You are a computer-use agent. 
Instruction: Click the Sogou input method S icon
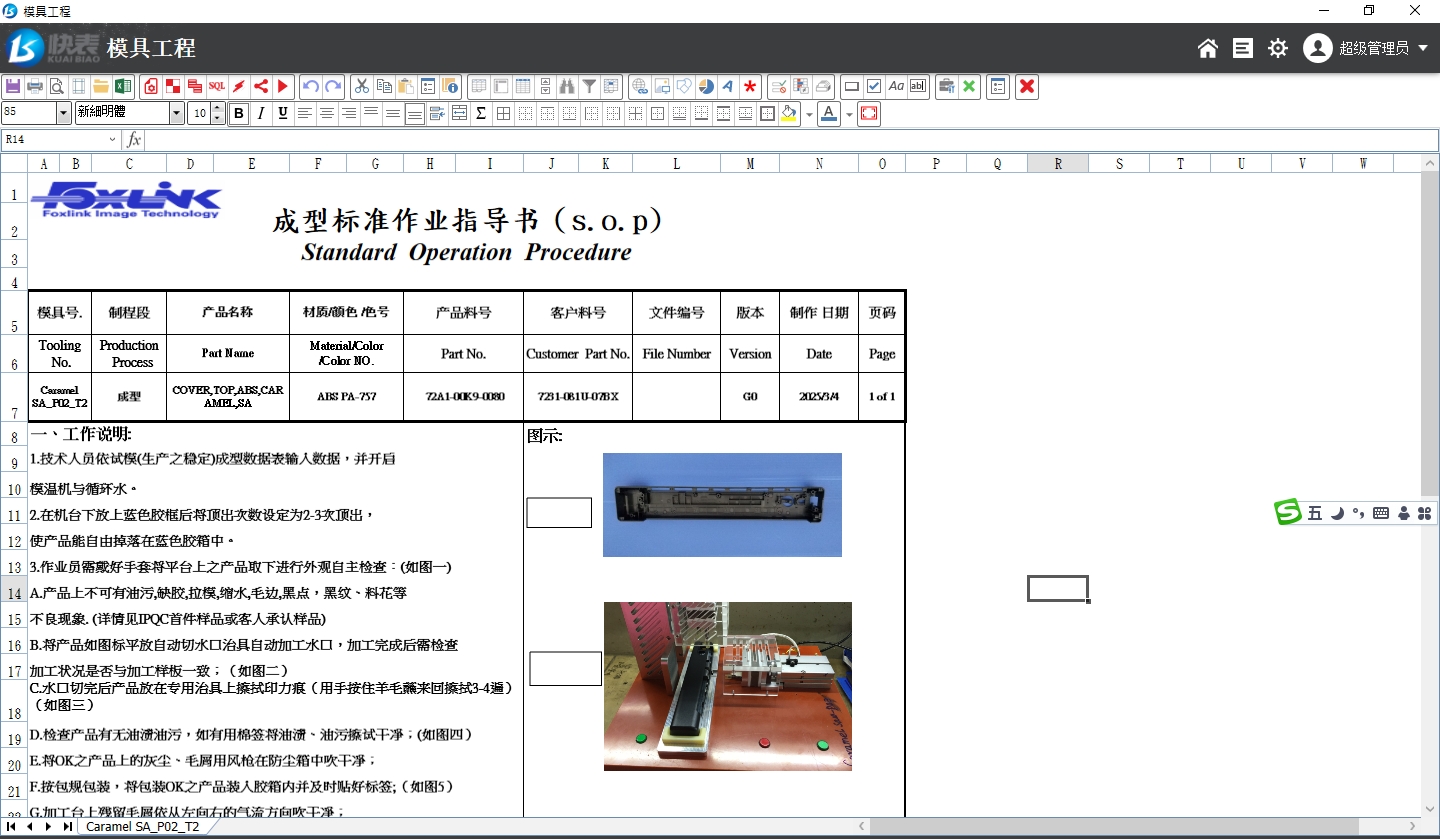point(1288,513)
